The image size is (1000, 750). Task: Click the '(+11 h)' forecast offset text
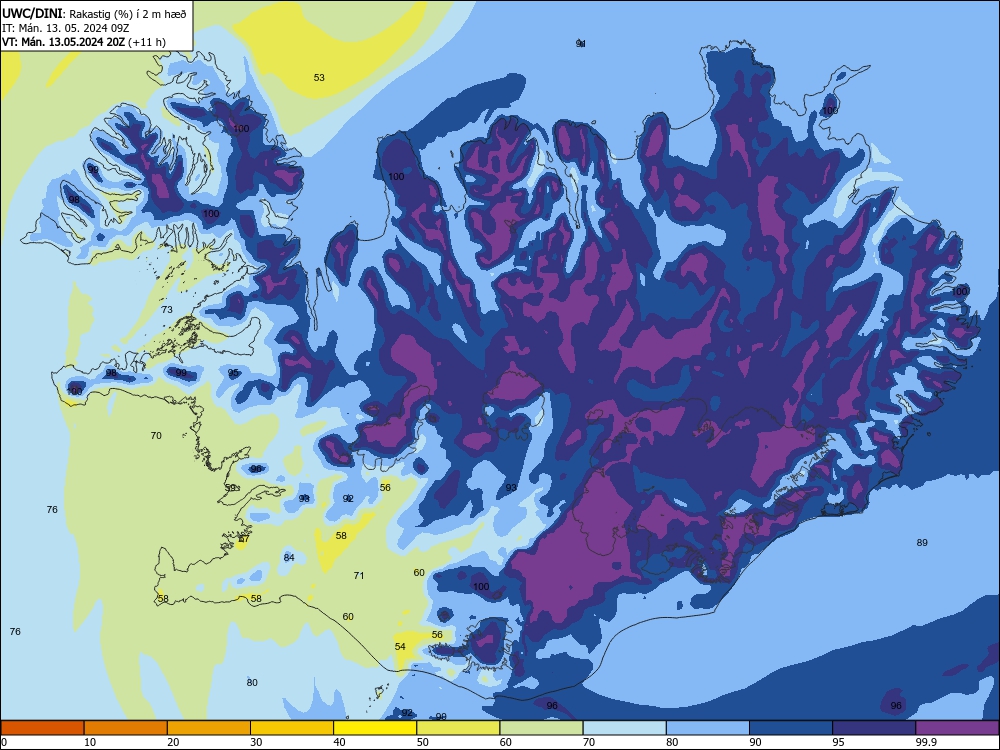tap(147, 42)
